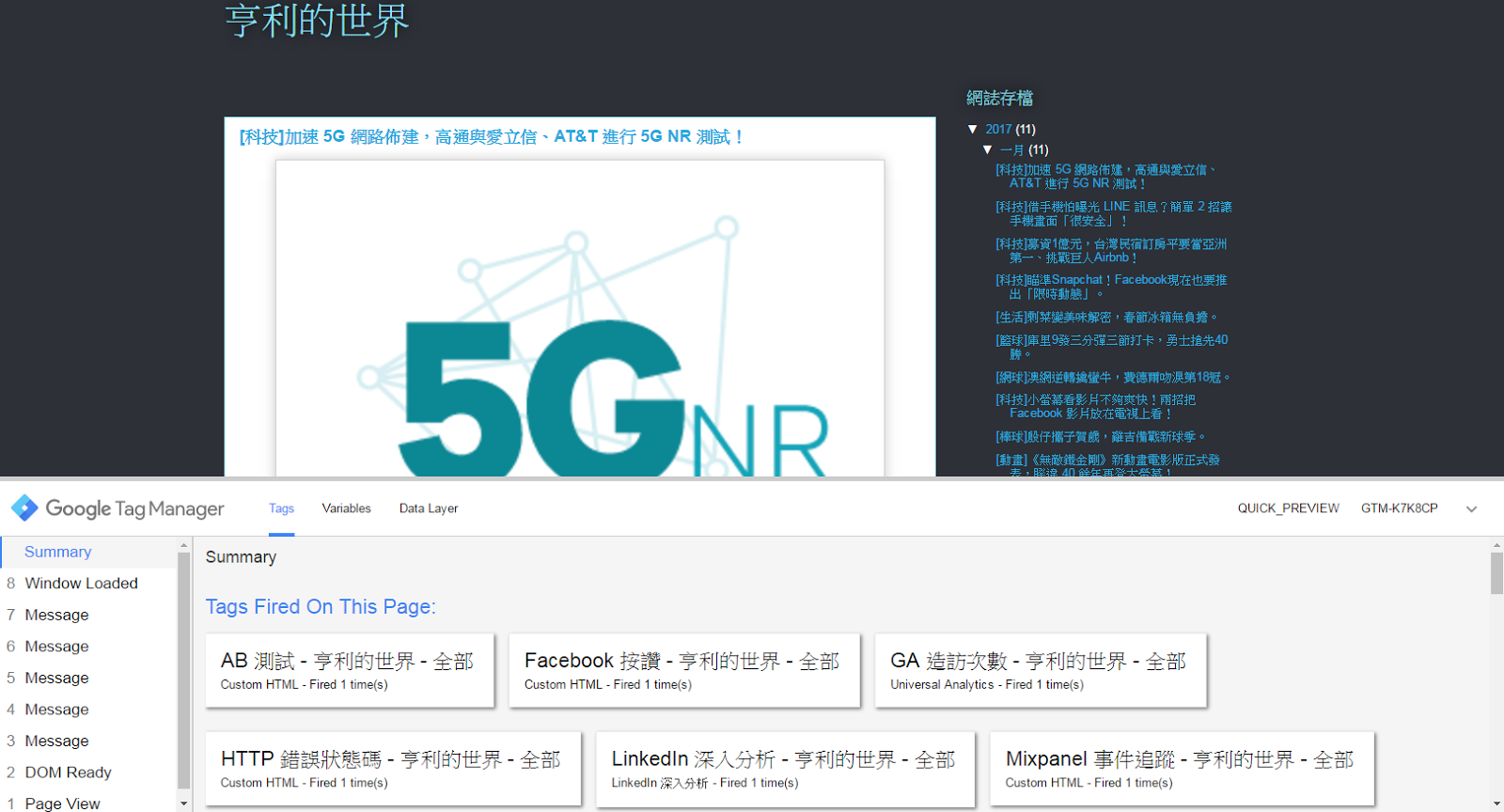Open archive link Facebook 影片放在電視
Screen dimensions: 1504x812
pyautogui.click(x=1096, y=406)
